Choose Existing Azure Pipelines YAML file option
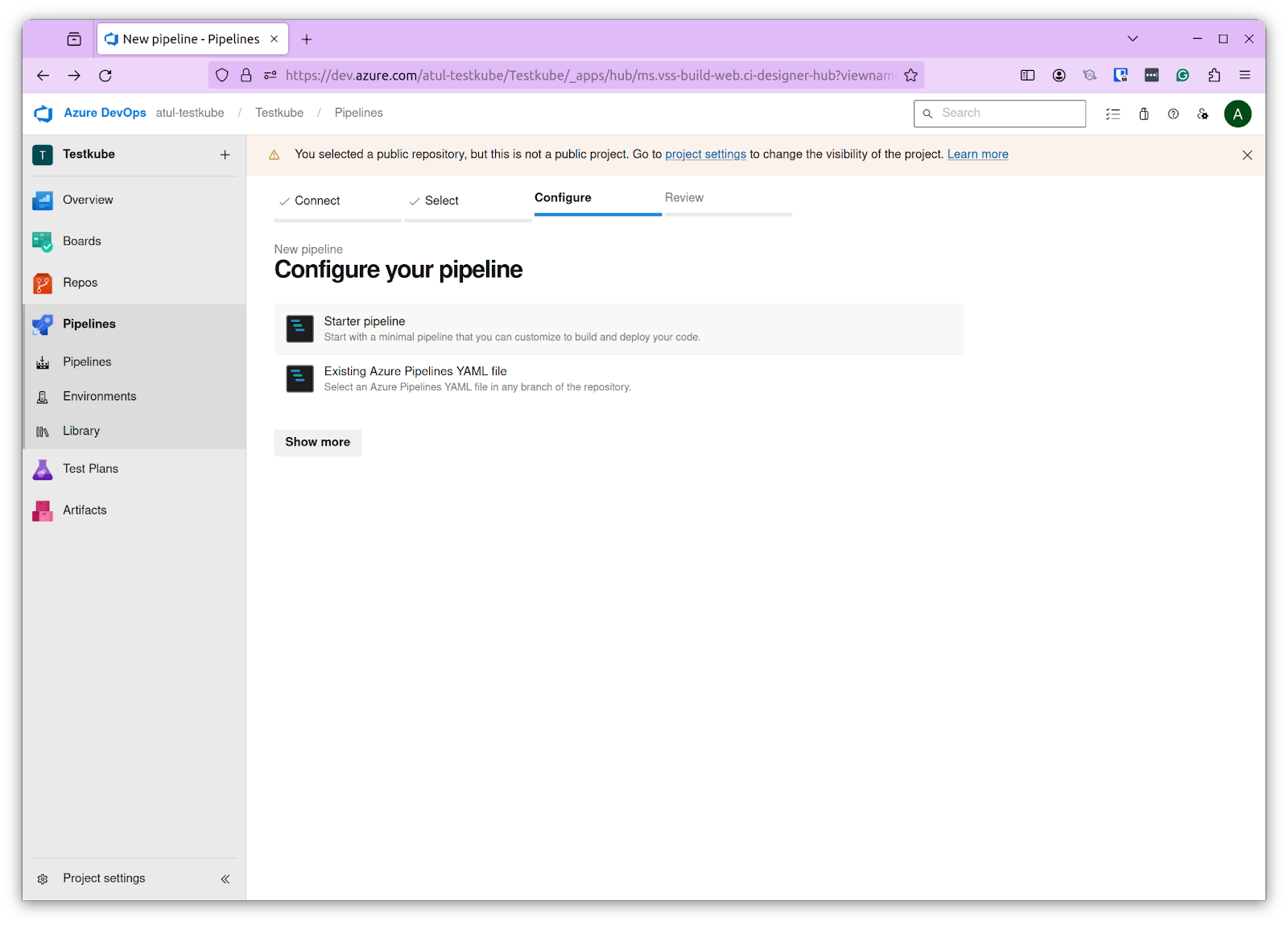 [618, 379]
